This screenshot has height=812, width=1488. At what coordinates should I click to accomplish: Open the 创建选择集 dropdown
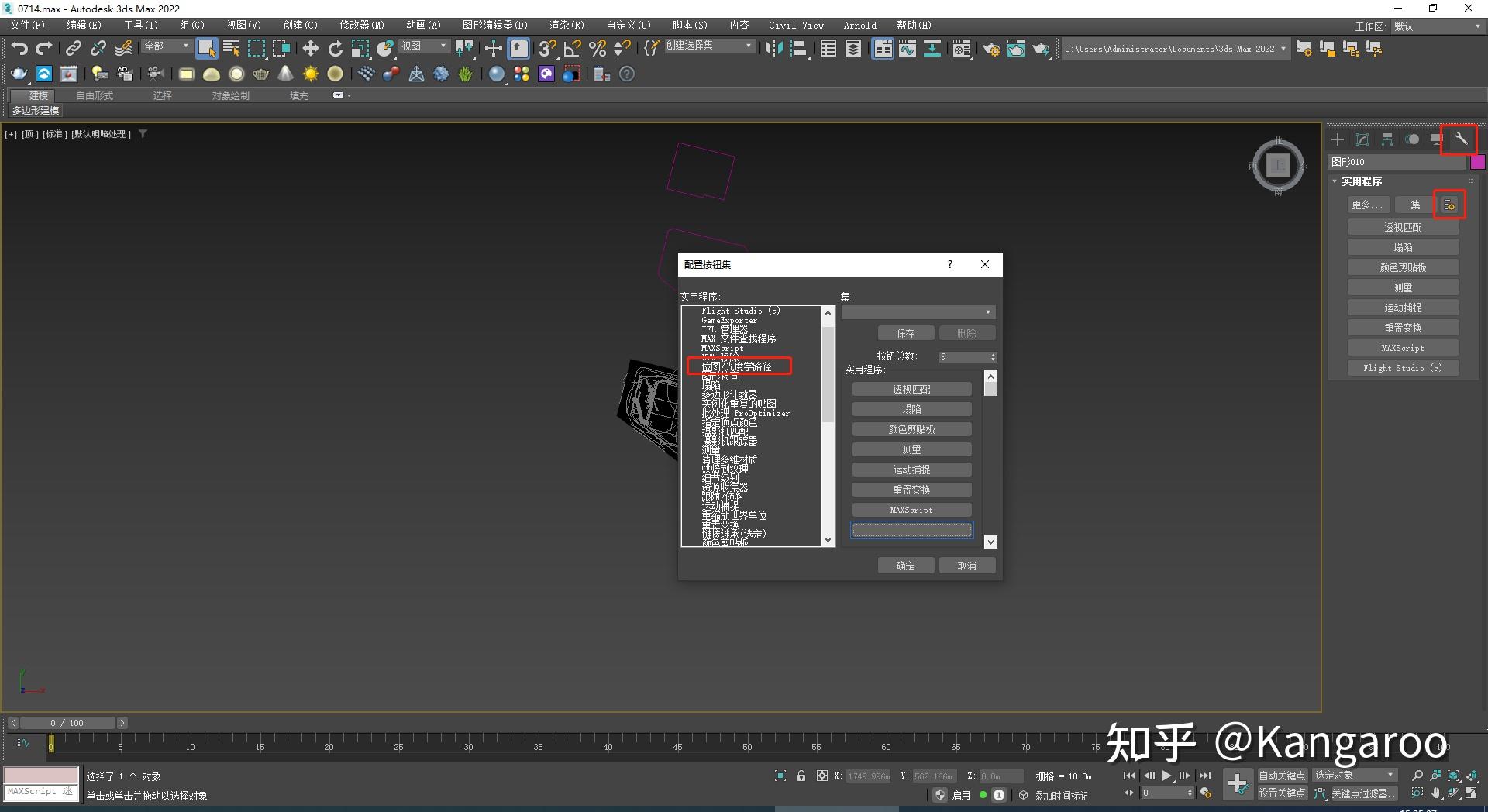point(709,46)
